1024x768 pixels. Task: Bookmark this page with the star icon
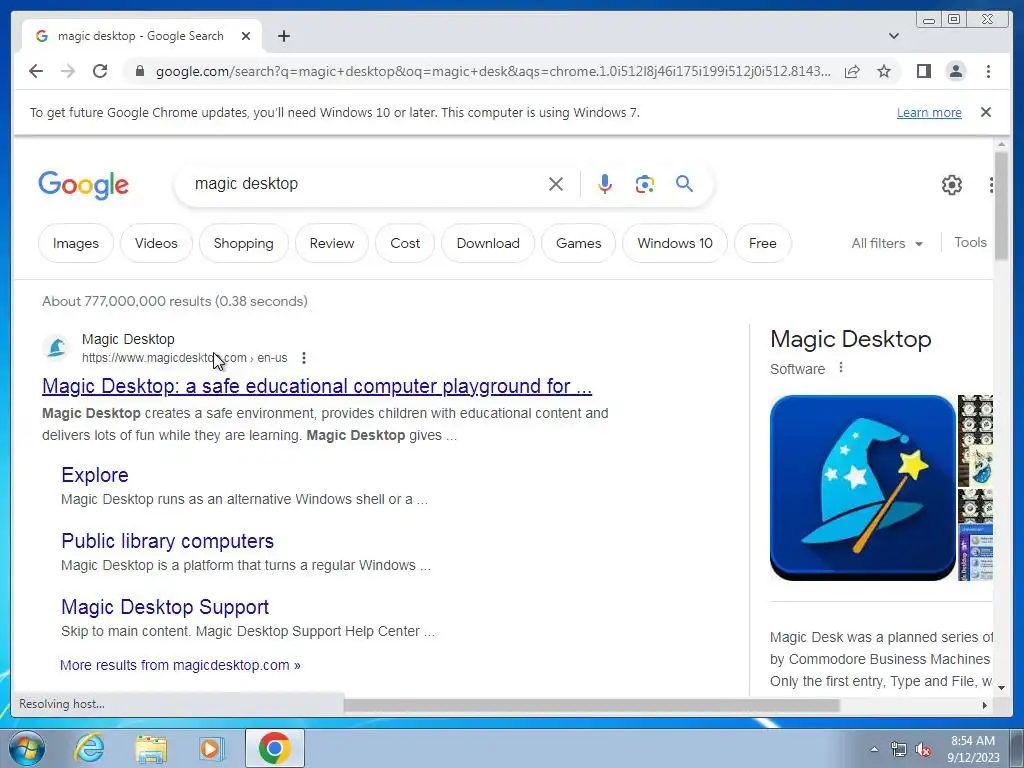[884, 71]
